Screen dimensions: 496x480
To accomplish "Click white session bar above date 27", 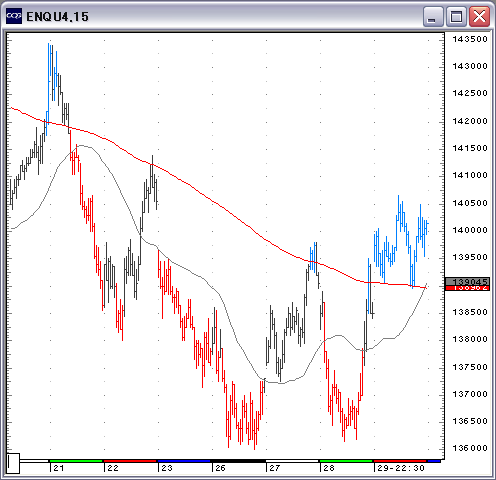I will [x=292, y=461].
